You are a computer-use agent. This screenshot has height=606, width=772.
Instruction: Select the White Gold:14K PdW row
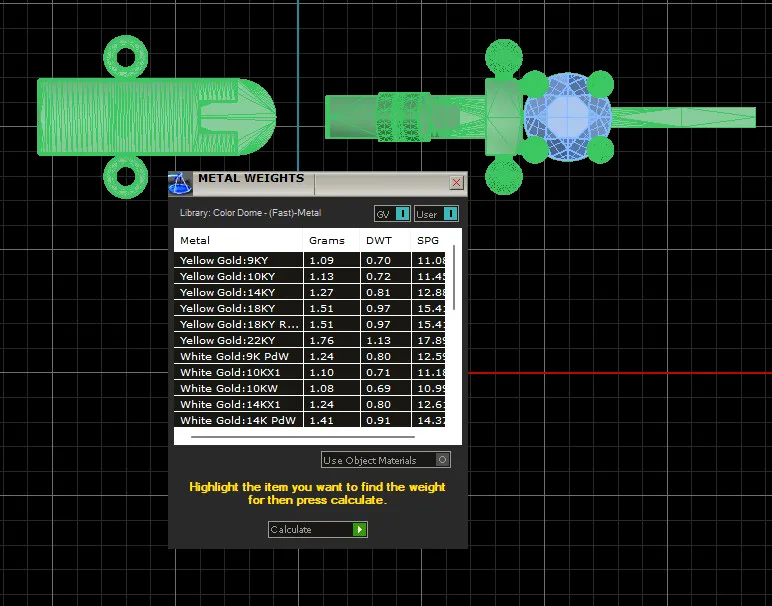point(309,420)
